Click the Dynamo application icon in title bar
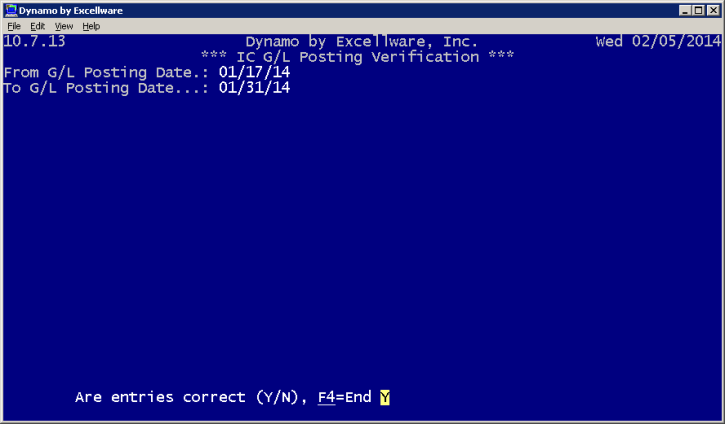Viewport: 725px width, 424px height. click(x=11, y=10)
